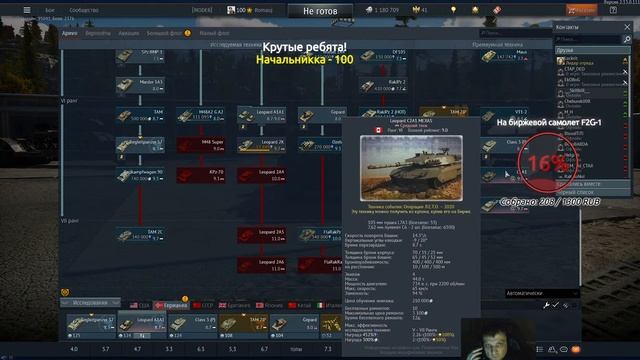Image resolution: width=640 pixels, height=360 pixels.
Task: Select the locked KPz-70 card
Action: click(201, 176)
